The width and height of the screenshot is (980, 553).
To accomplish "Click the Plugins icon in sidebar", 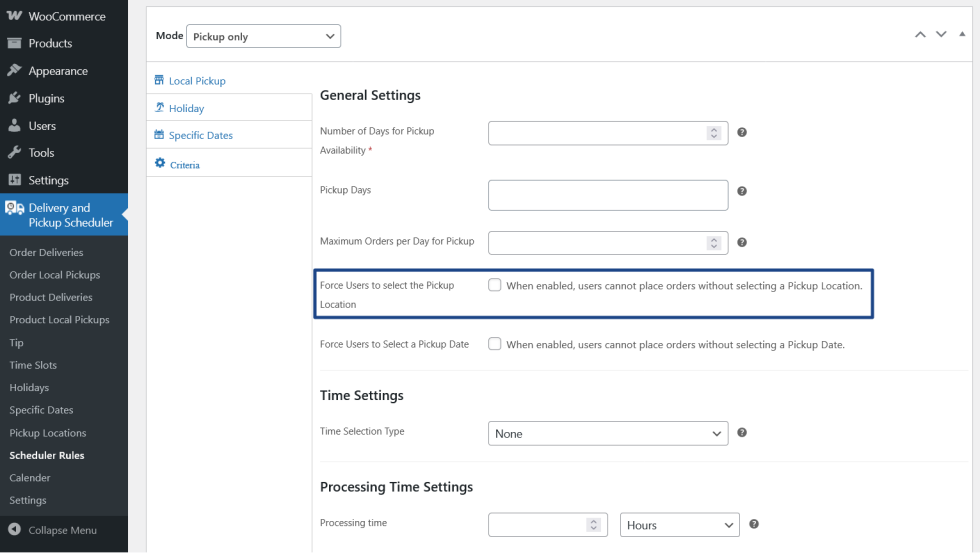I will click(14, 98).
